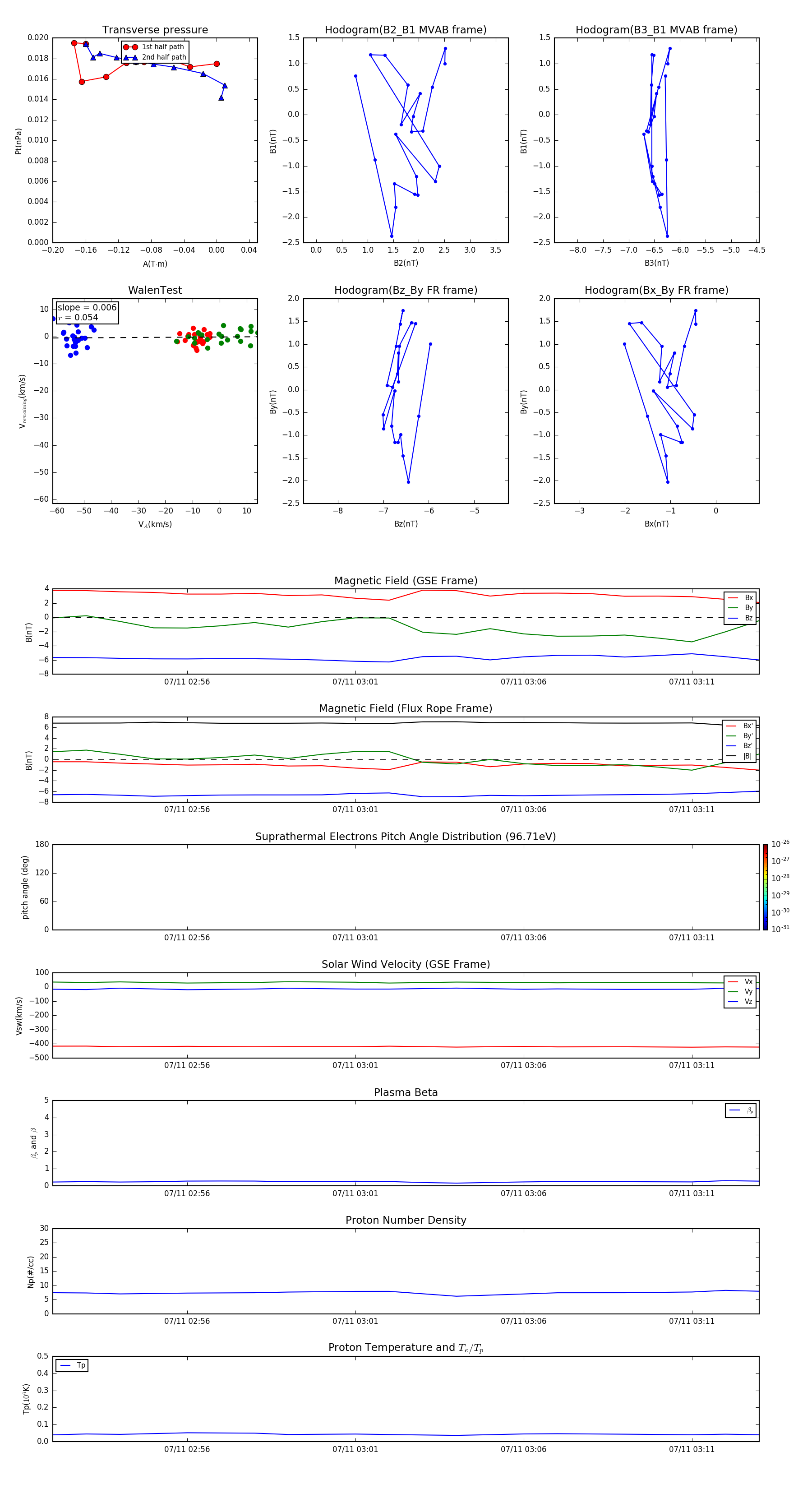Click the 'Np(#/cc)' y-axis label
The image size is (812, 1489).
pos(31,1272)
